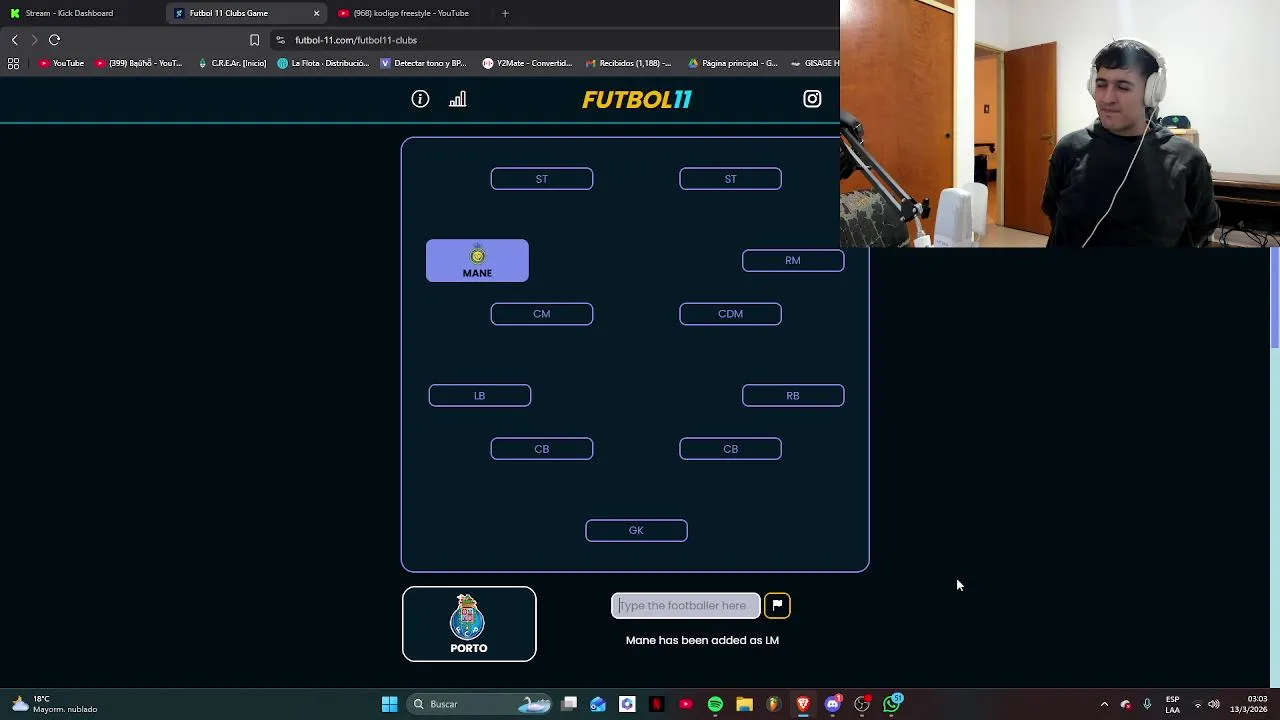This screenshot has height=720, width=1280.
Task: Open FL Studio from the taskbar
Action: click(773, 704)
